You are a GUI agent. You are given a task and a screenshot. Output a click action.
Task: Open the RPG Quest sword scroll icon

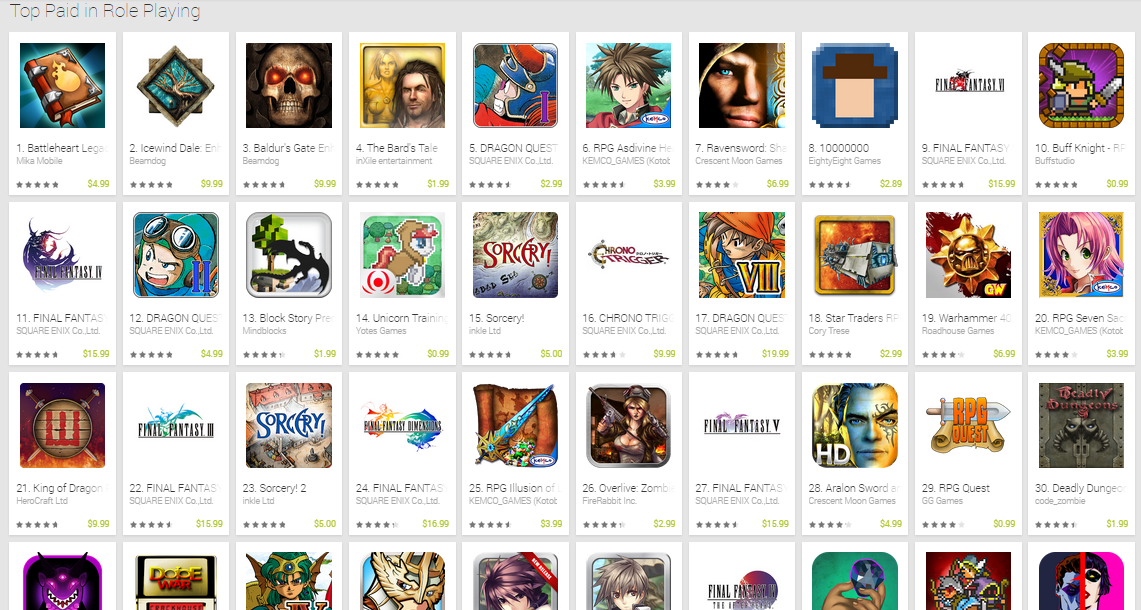(x=969, y=425)
